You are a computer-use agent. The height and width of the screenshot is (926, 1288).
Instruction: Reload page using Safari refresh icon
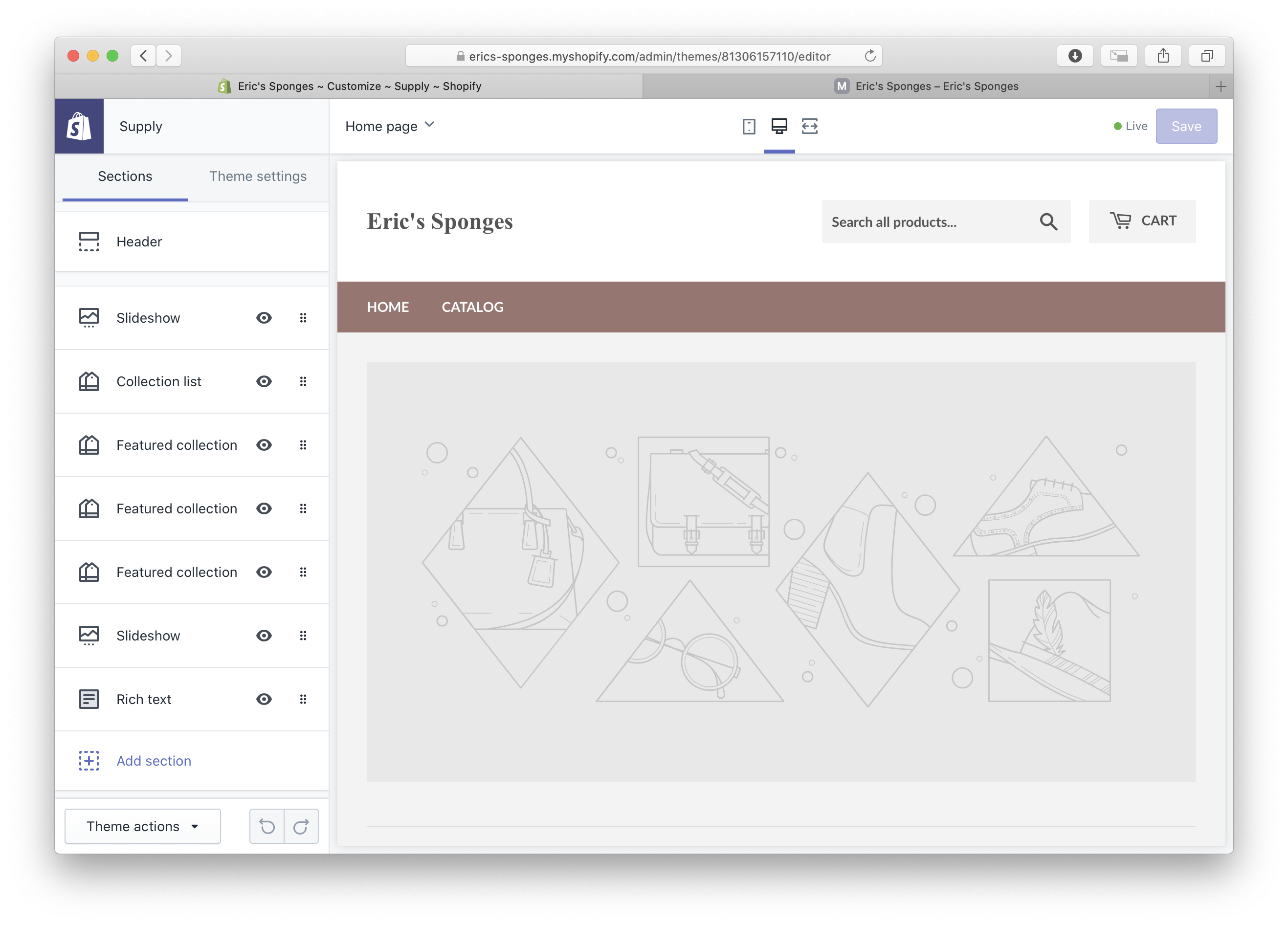coord(869,56)
